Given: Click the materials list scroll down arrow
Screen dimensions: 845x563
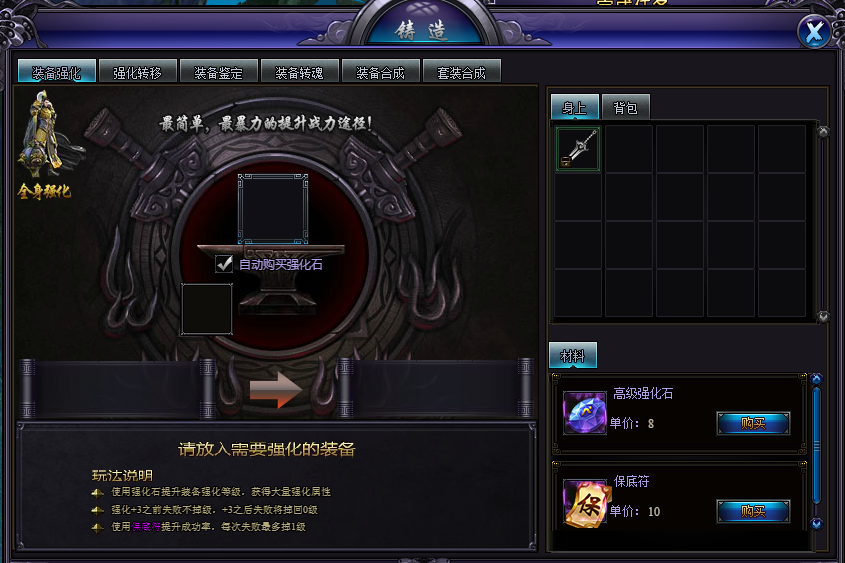Looking at the screenshot, I should click(x=816, y=523).
